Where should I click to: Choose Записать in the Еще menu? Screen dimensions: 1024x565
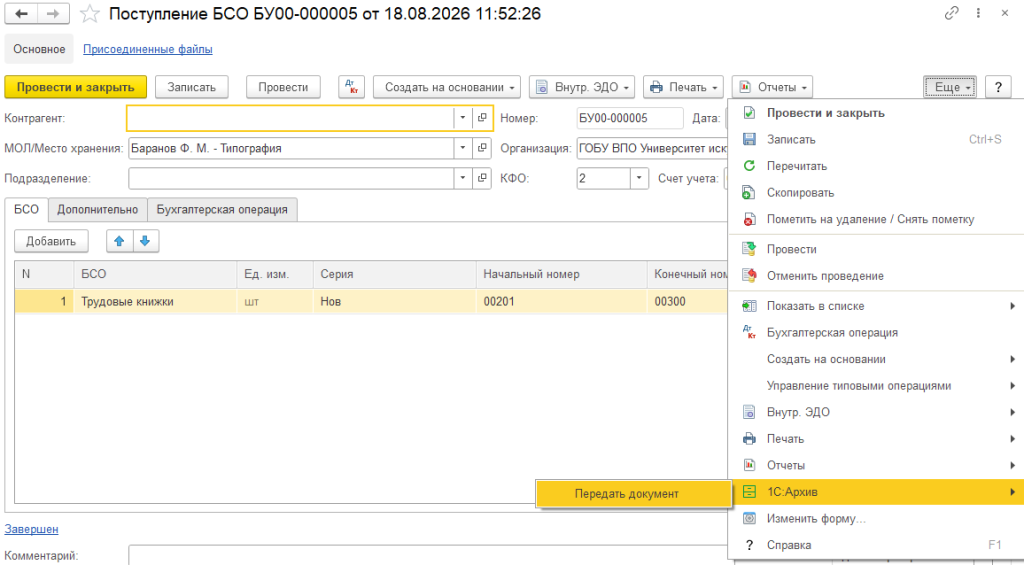876,140
